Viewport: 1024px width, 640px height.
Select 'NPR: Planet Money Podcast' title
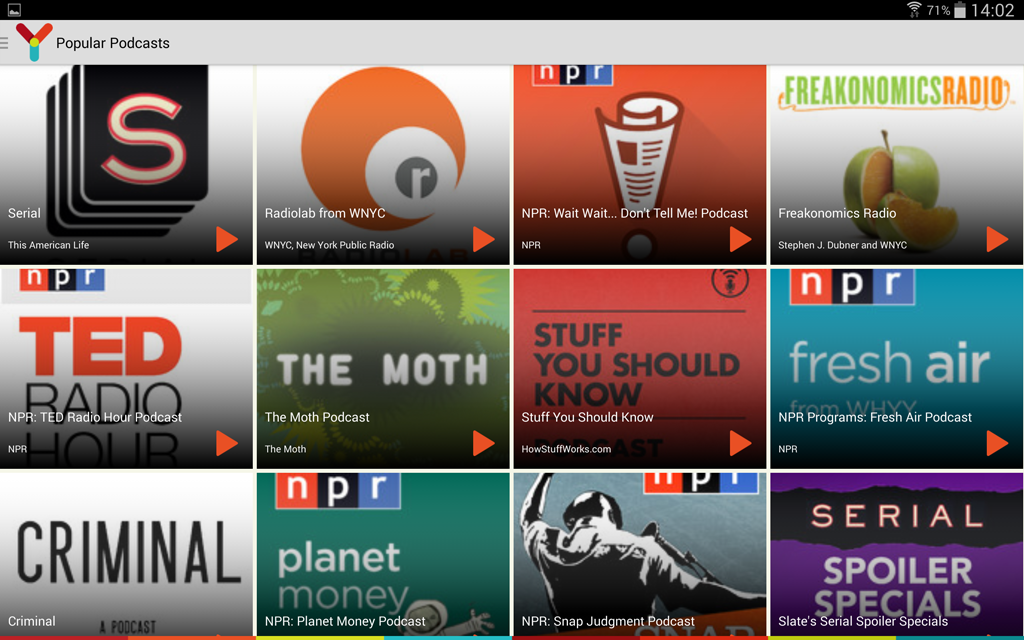click(x=345, y=621)
